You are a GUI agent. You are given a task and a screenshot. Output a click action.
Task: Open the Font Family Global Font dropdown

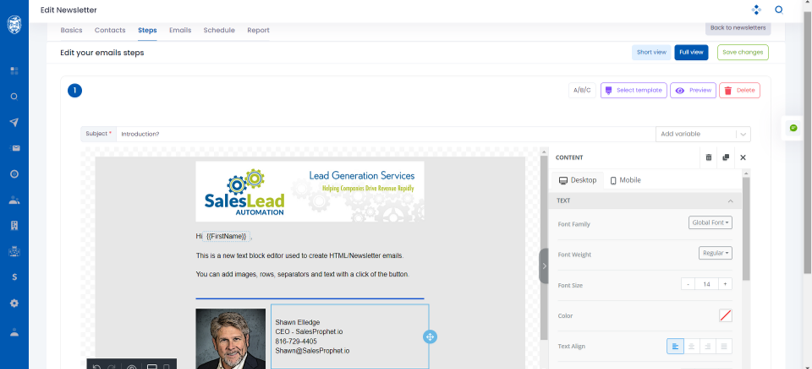[x=710, y=223]
